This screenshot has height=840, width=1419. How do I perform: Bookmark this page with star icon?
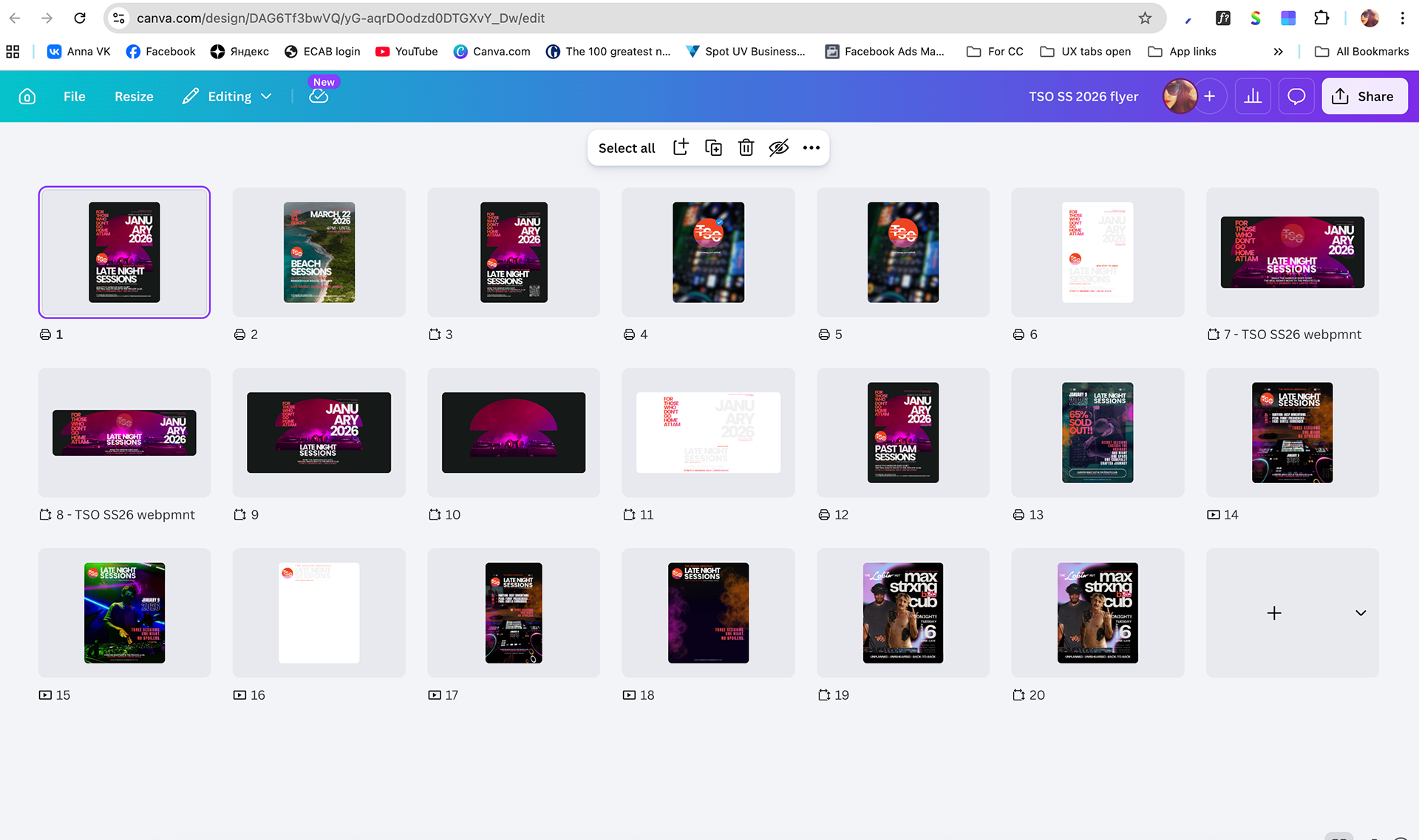tap(1145, 18)
